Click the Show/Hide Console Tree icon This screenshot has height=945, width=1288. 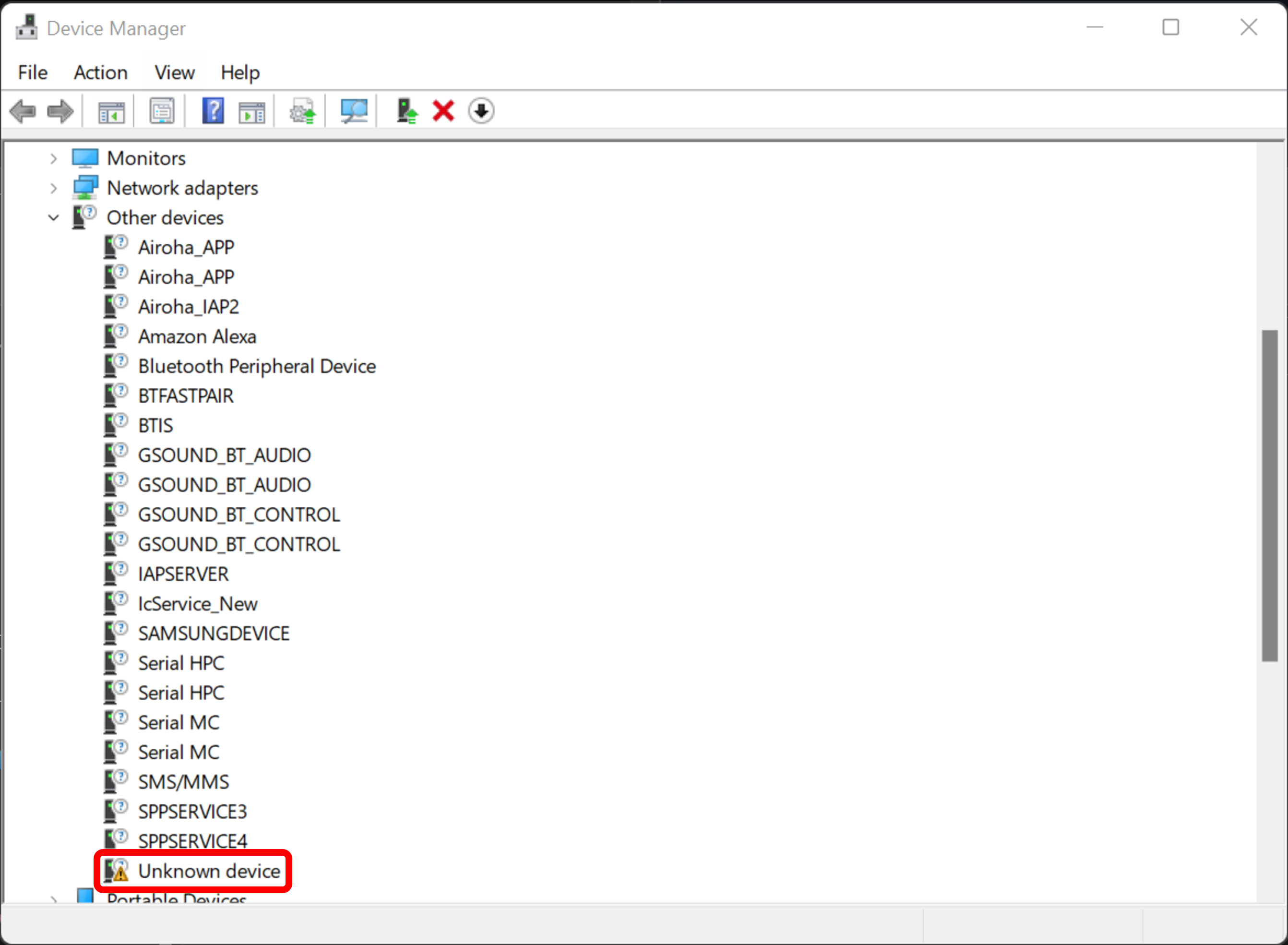click(111, 111)
